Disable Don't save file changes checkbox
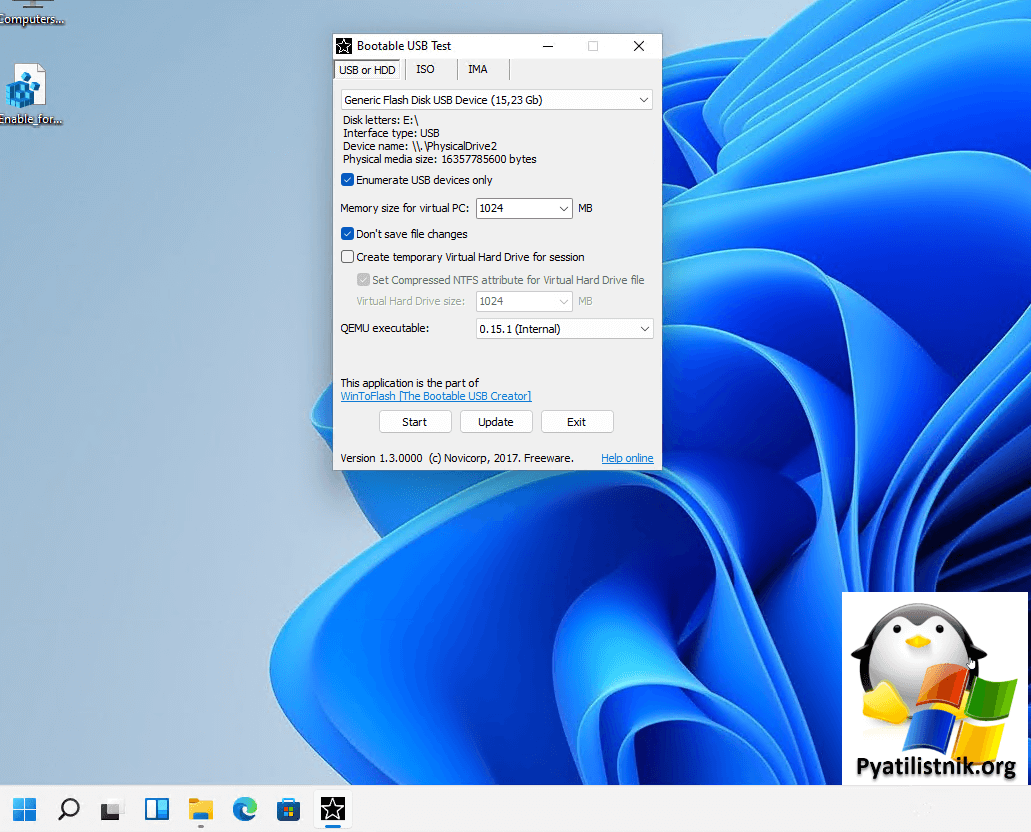 [348, 234]
